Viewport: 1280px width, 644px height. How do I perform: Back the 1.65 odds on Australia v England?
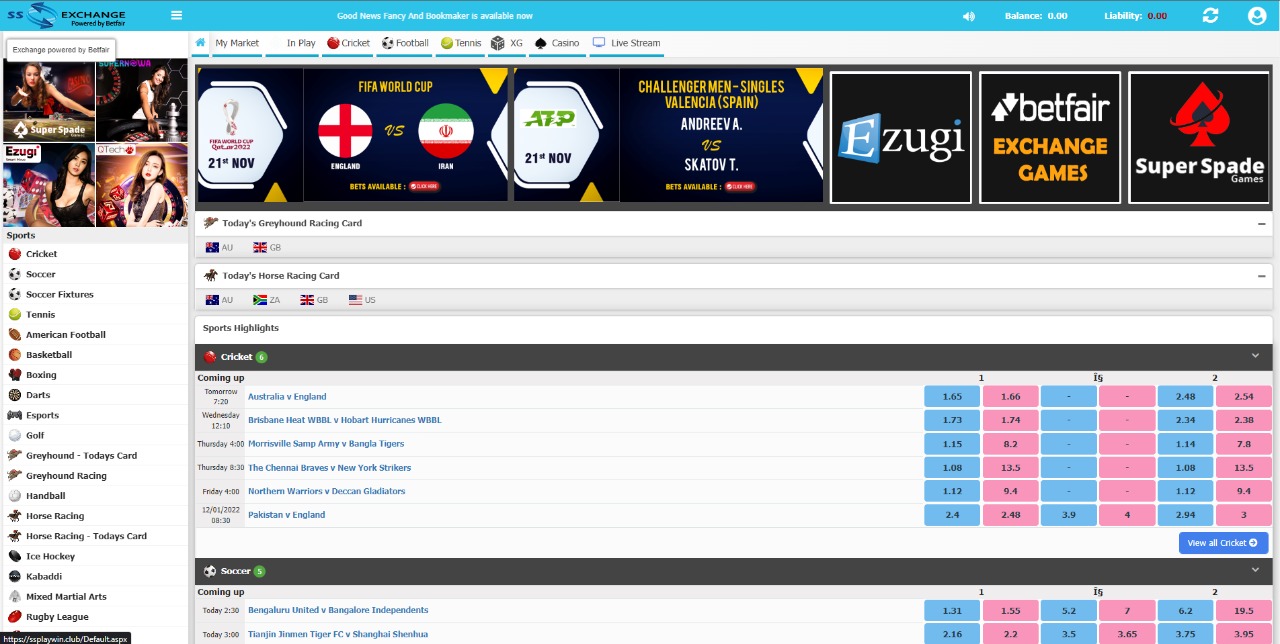pos(950,396)
